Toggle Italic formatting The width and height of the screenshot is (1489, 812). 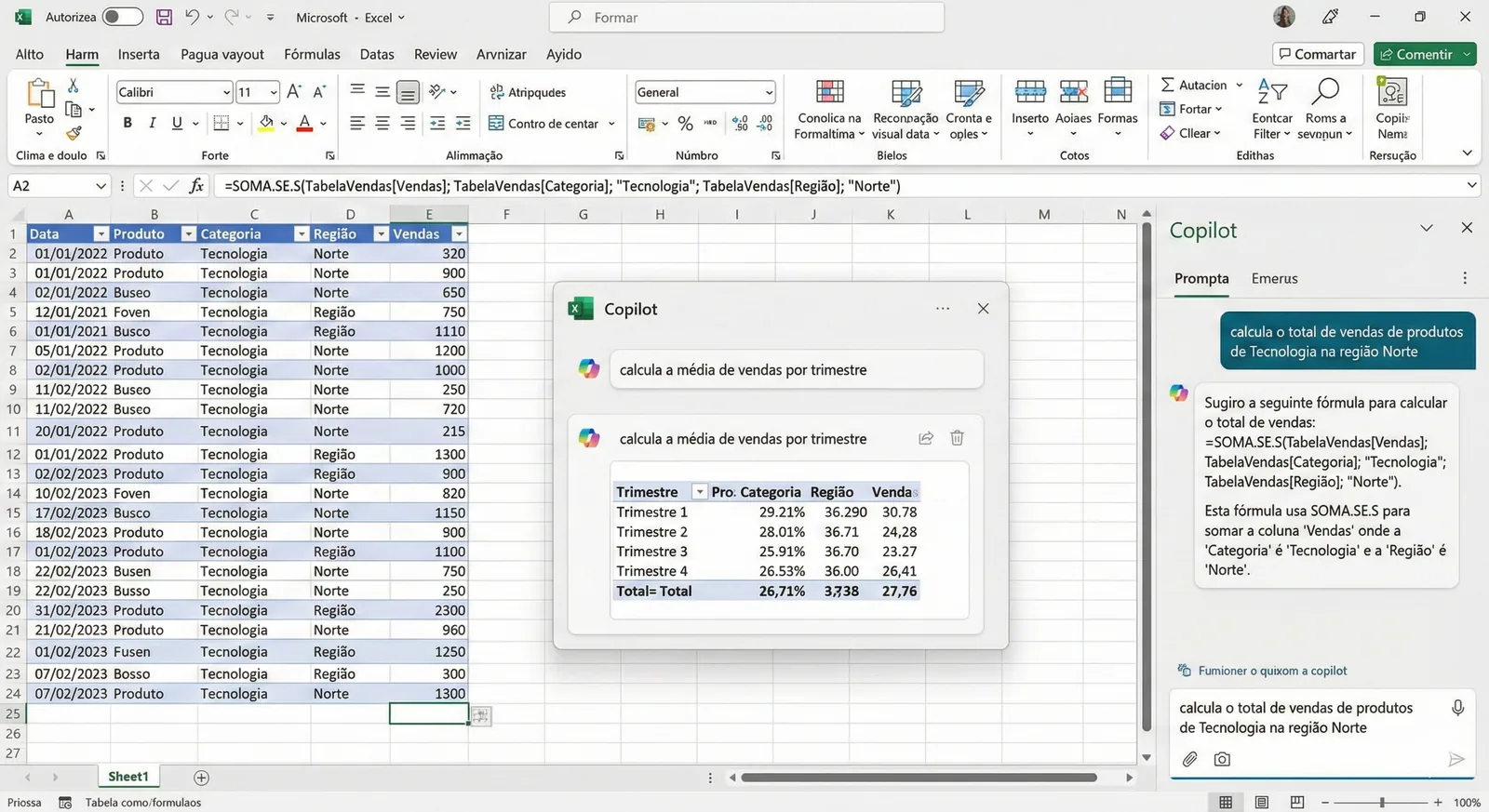tap(152, 123)
